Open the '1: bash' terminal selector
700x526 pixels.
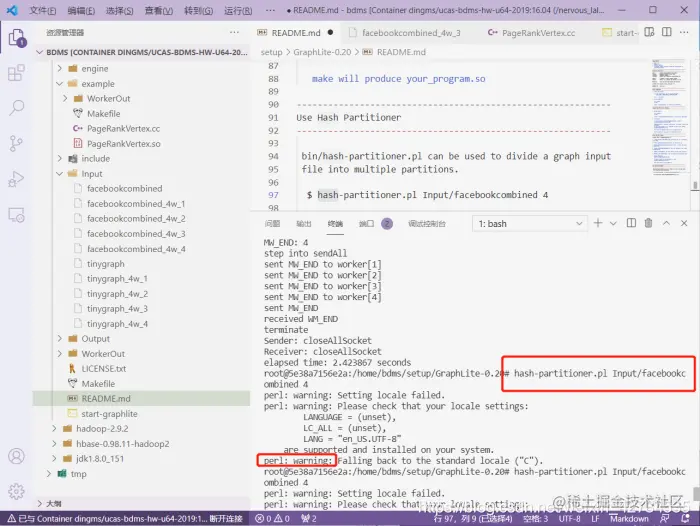coord(529,223)
